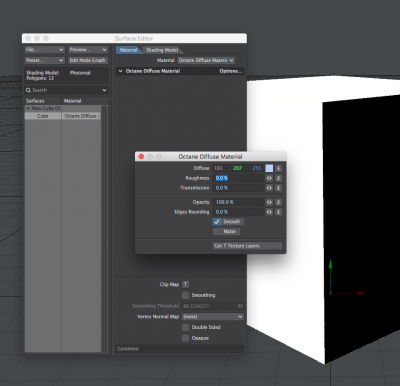This screenshot has width=400, height=386.
Task: Click the envelope E button beside Transmission
Action: click(278, 188)
